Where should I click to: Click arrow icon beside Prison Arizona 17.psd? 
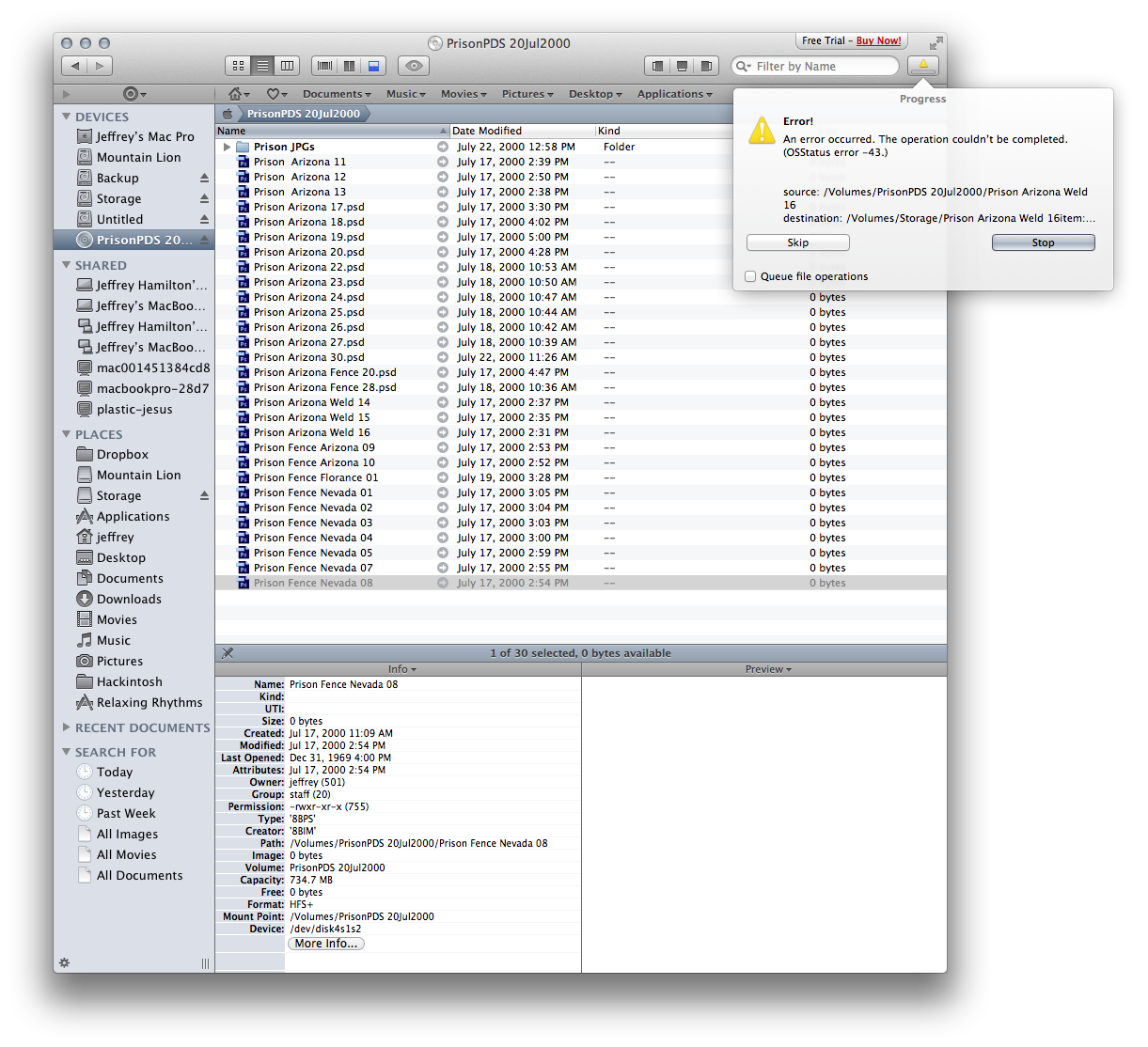pos(442,207)
